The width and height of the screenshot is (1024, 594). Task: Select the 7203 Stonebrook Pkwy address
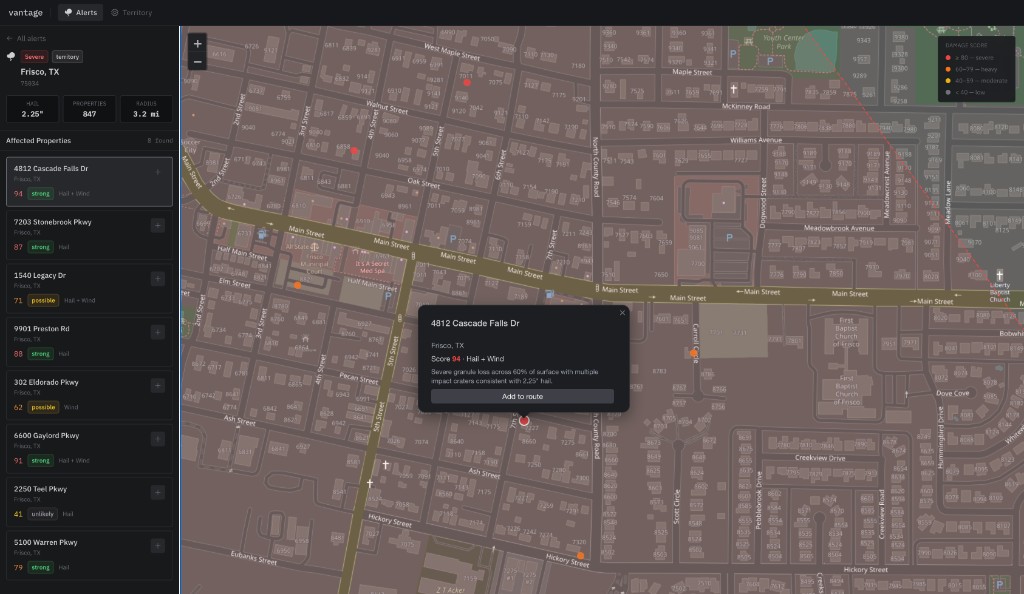(x=52, y=222)
